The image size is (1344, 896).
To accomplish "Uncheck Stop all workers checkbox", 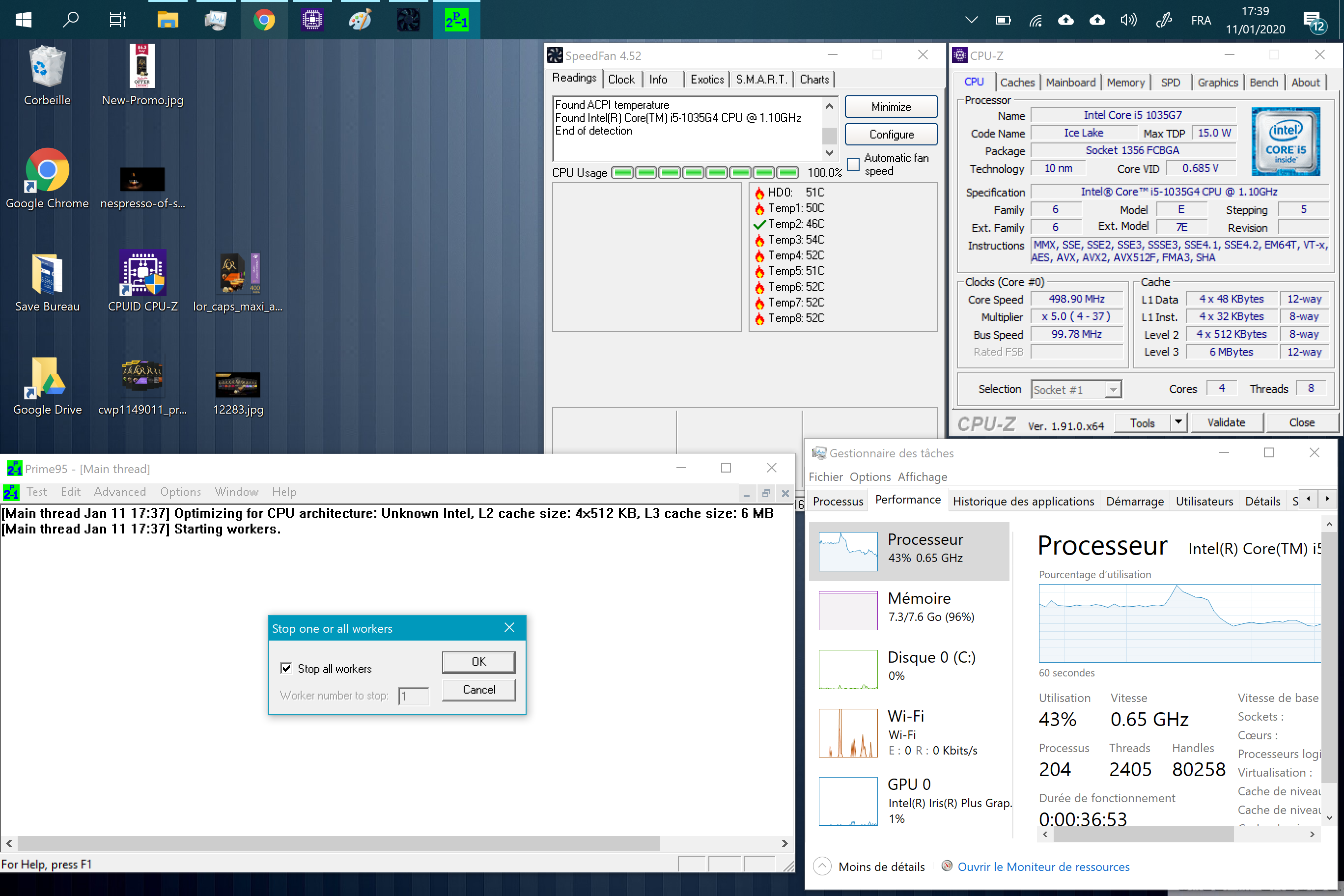I will pyautogui.click(x=286, y=668).
